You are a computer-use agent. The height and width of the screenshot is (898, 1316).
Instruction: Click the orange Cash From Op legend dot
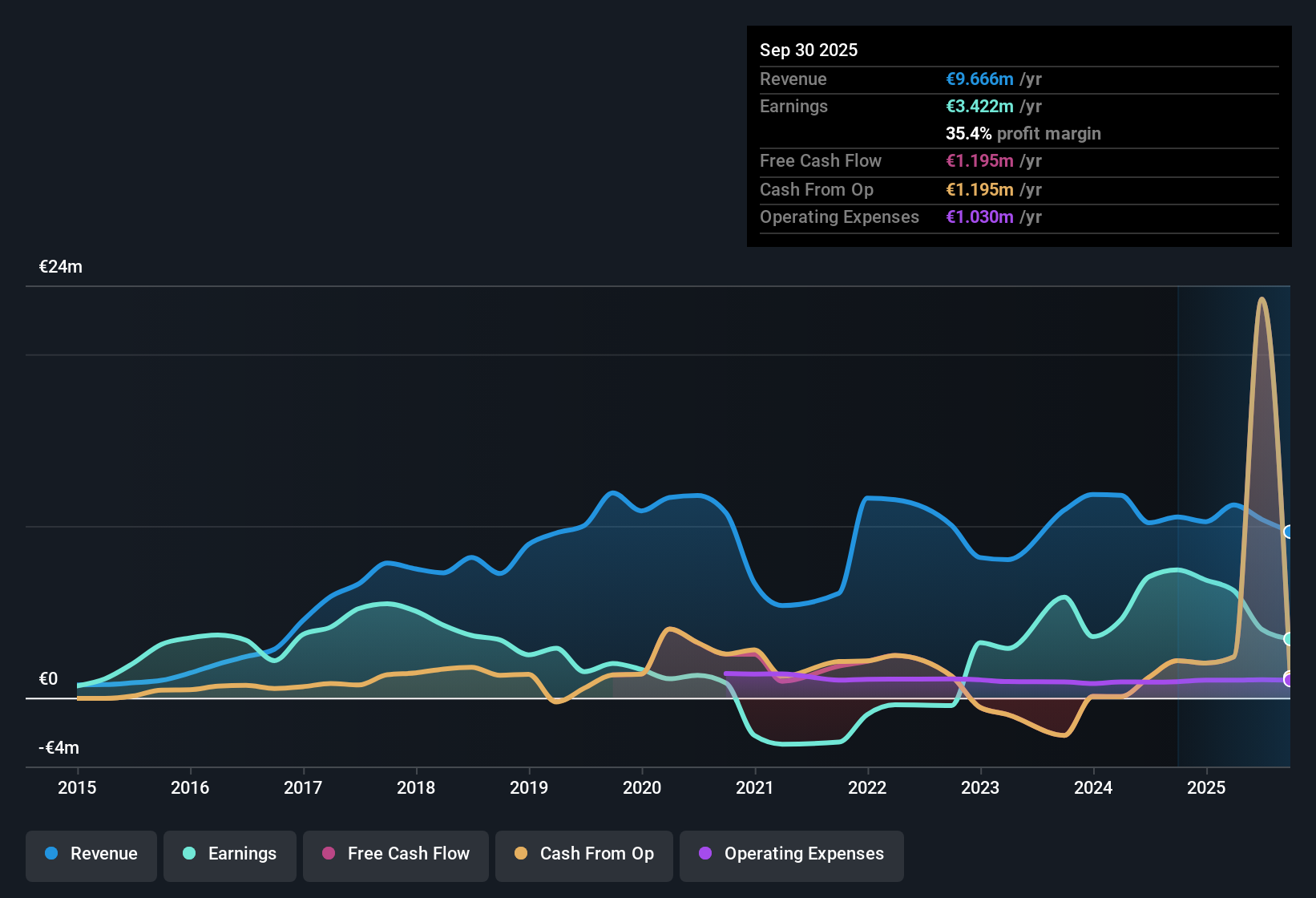click(521, 854)
